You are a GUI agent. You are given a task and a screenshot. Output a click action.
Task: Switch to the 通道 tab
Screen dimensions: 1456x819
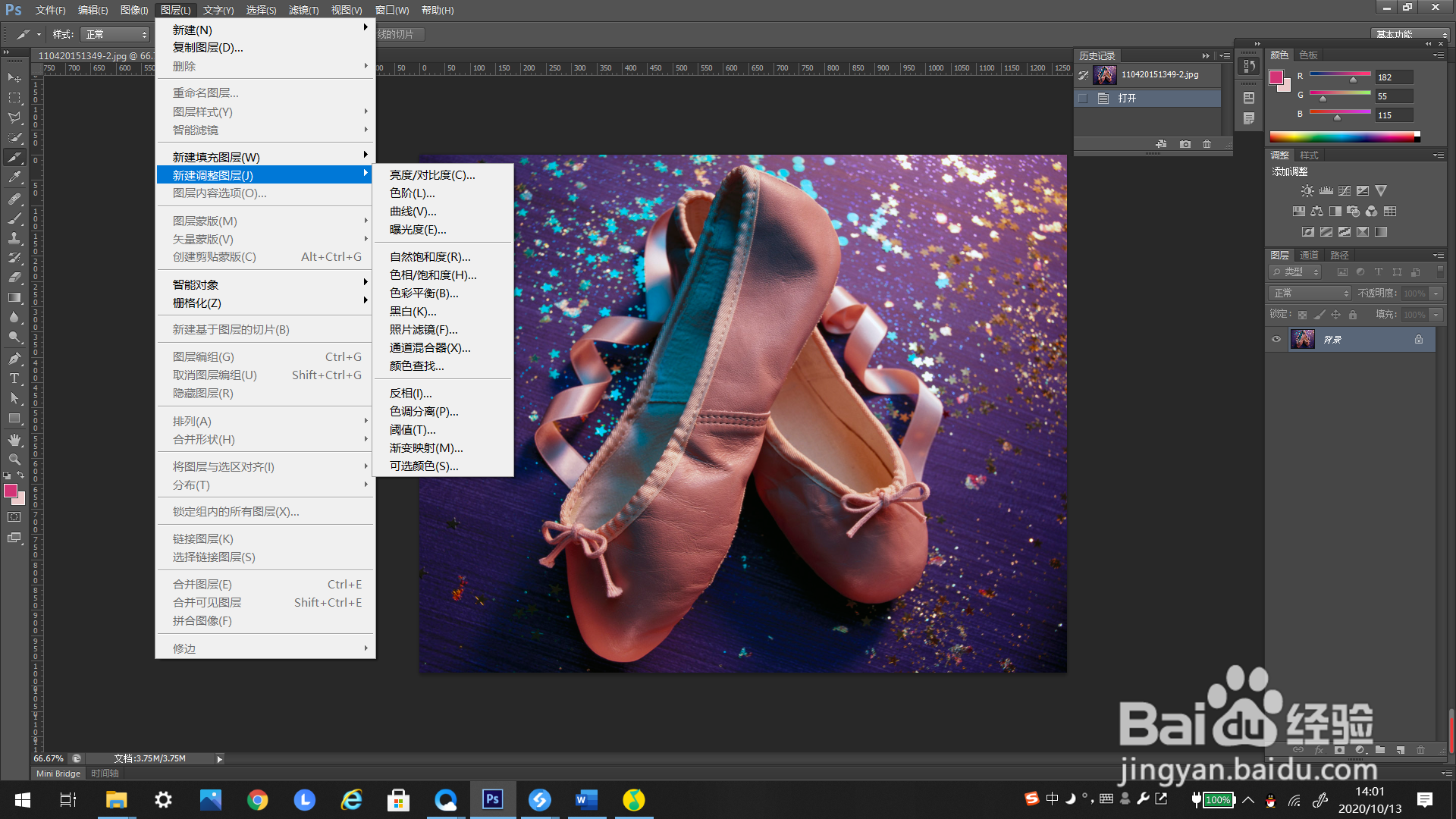[x=1309, y=256]
